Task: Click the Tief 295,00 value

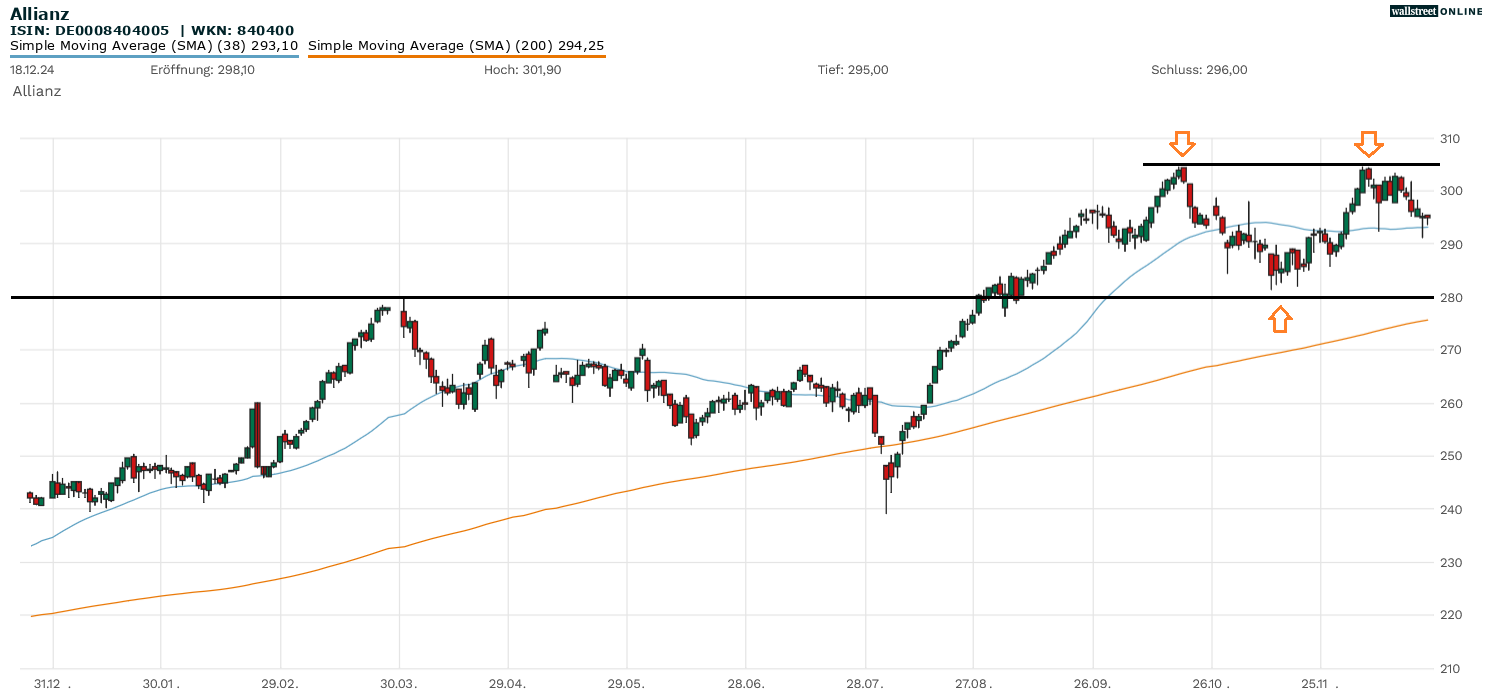Action: pos(852,70)
